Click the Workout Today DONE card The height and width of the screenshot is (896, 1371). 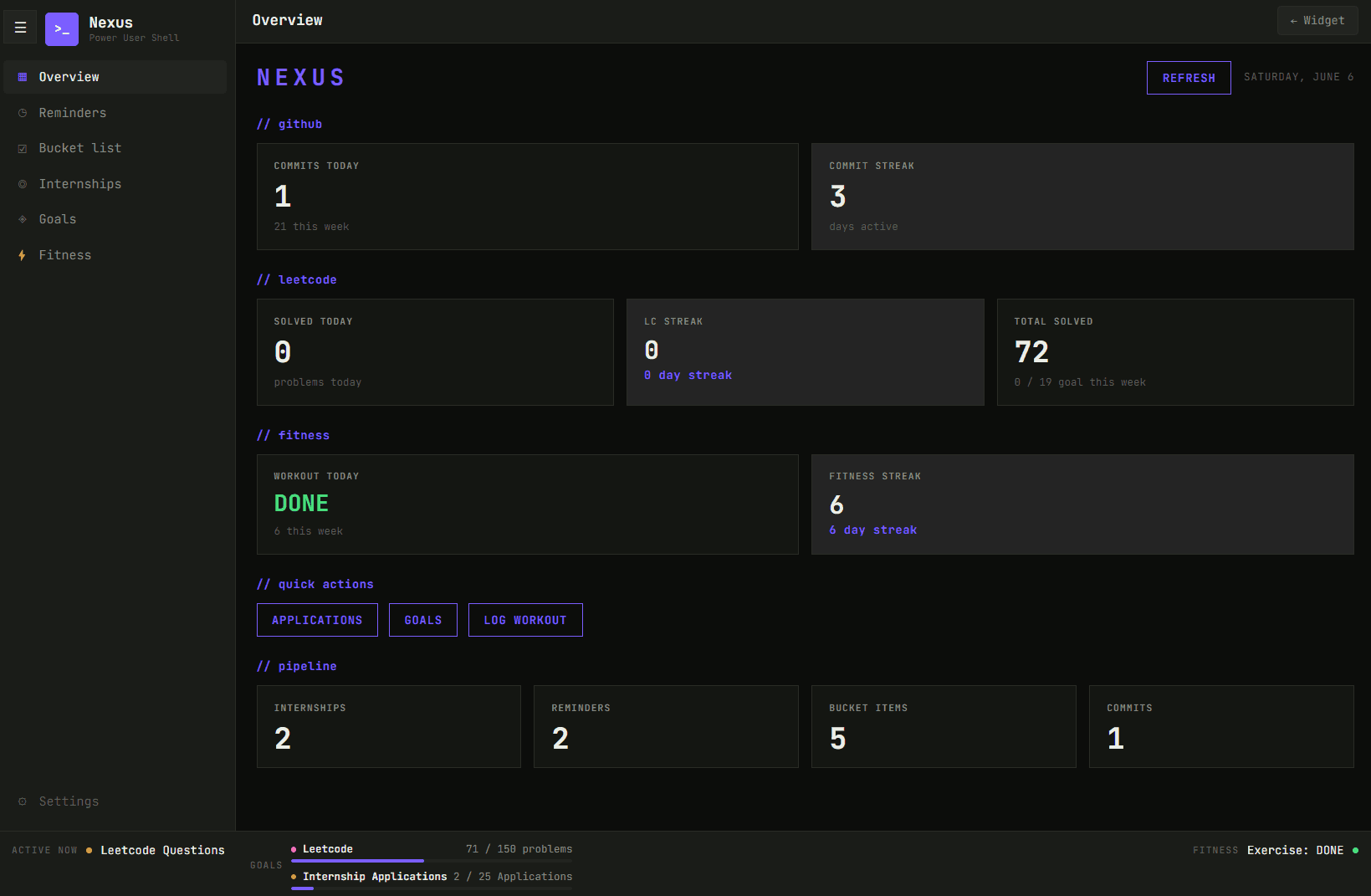(528, 504)
